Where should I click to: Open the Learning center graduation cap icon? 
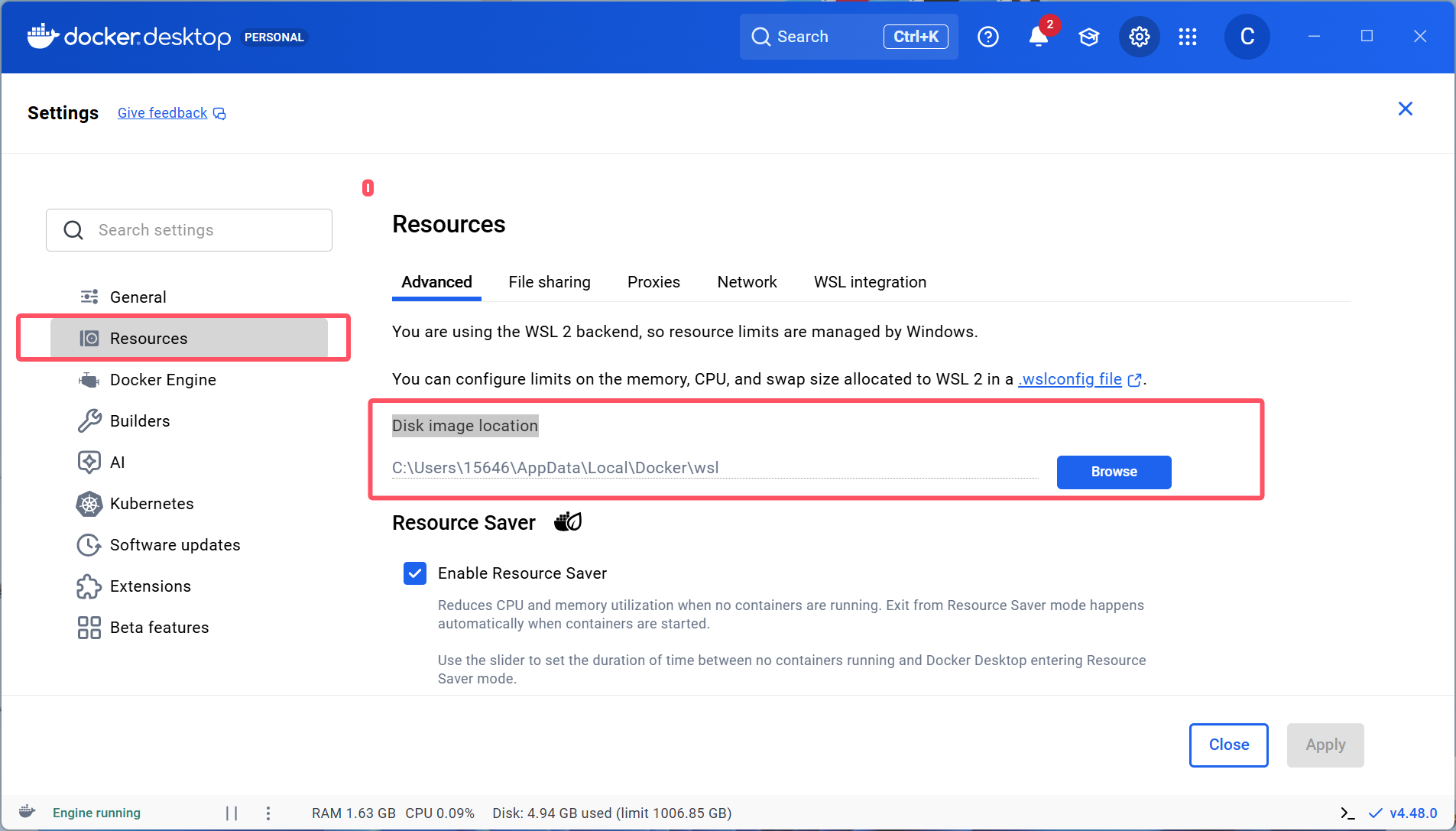point(1088,37)
